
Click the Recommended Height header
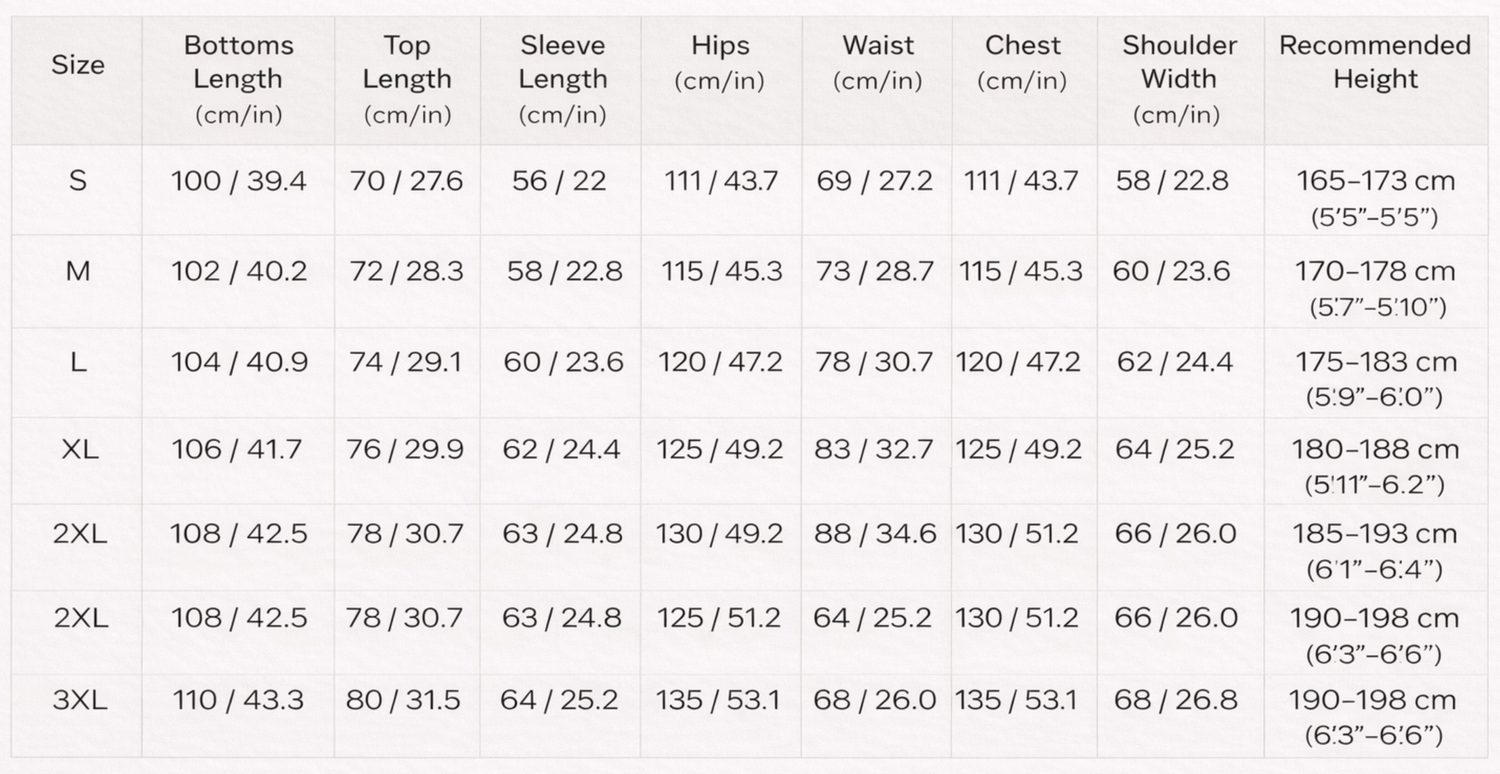tap(1375, 62)
